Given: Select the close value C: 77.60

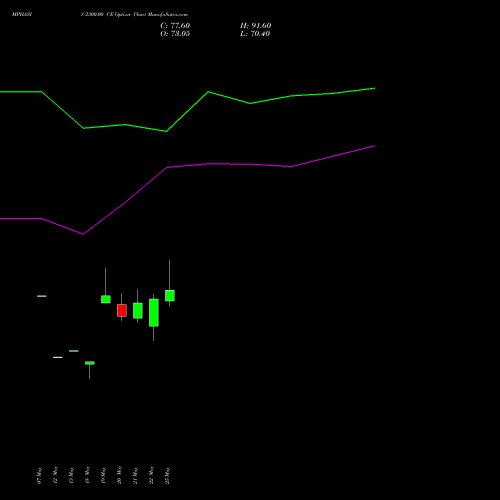Looking at the screenshot, I should (175, 26).
